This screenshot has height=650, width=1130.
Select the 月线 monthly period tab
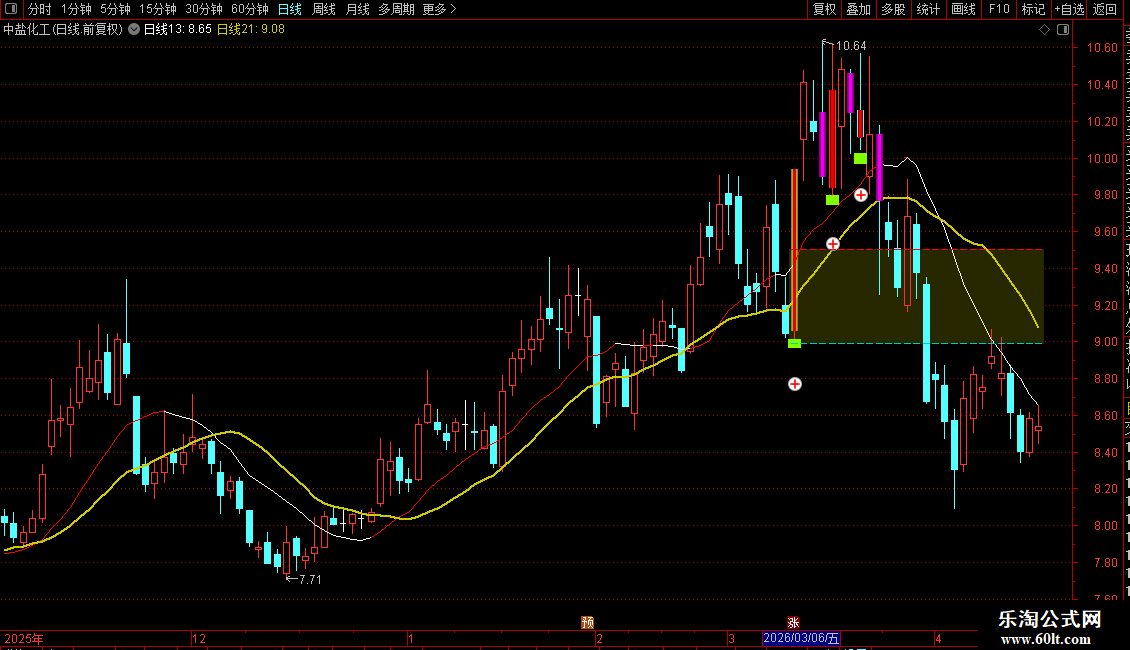(357, 9)
